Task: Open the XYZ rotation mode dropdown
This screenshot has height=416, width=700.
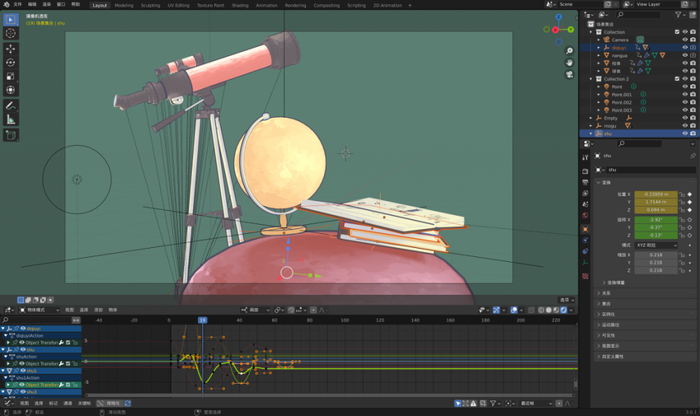Action: 654,245
